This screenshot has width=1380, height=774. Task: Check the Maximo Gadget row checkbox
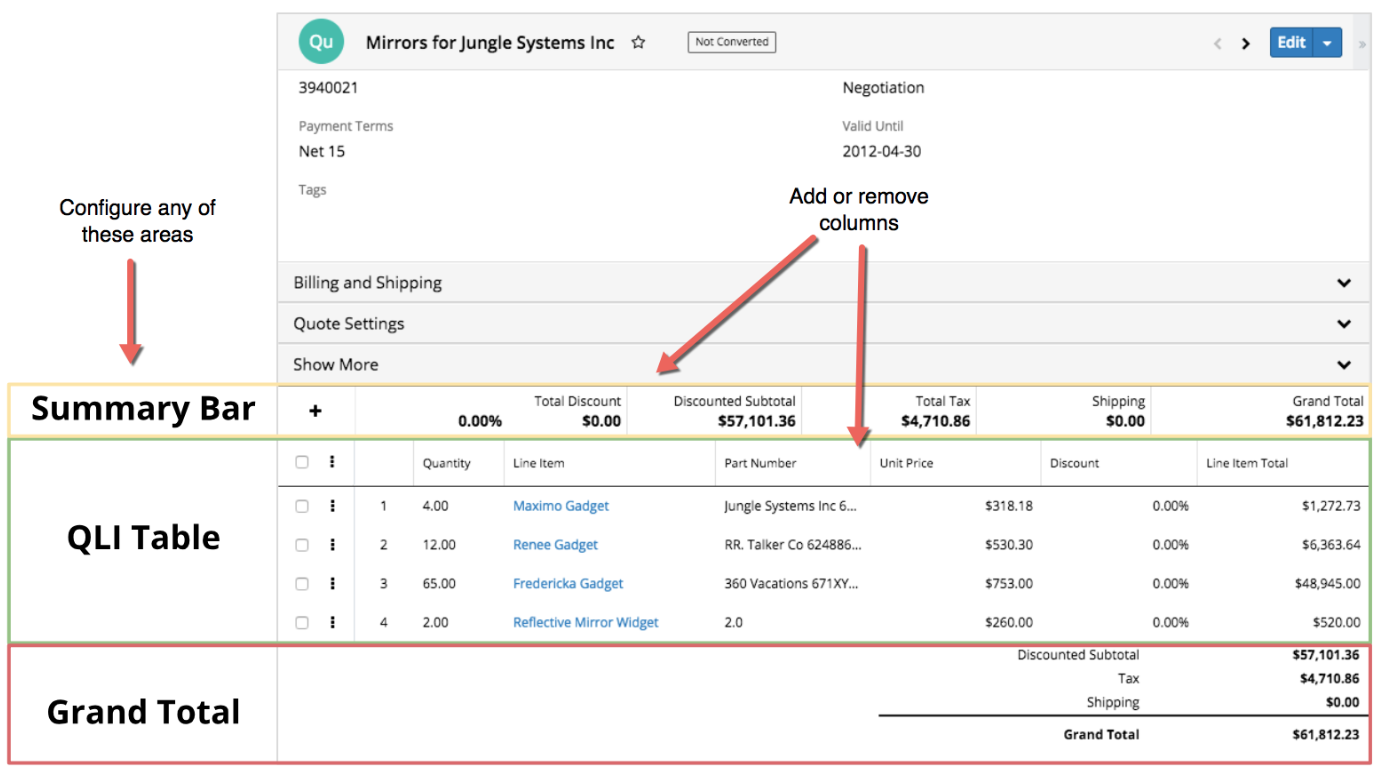click(302, 506)
